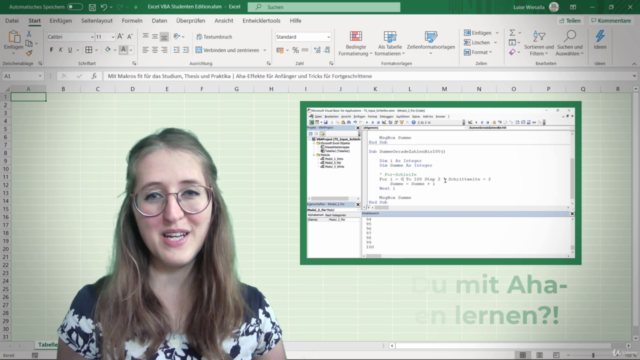
Task: Open the Entwicklertools tab
Action: pyautogui.click(x=261, y=20)
